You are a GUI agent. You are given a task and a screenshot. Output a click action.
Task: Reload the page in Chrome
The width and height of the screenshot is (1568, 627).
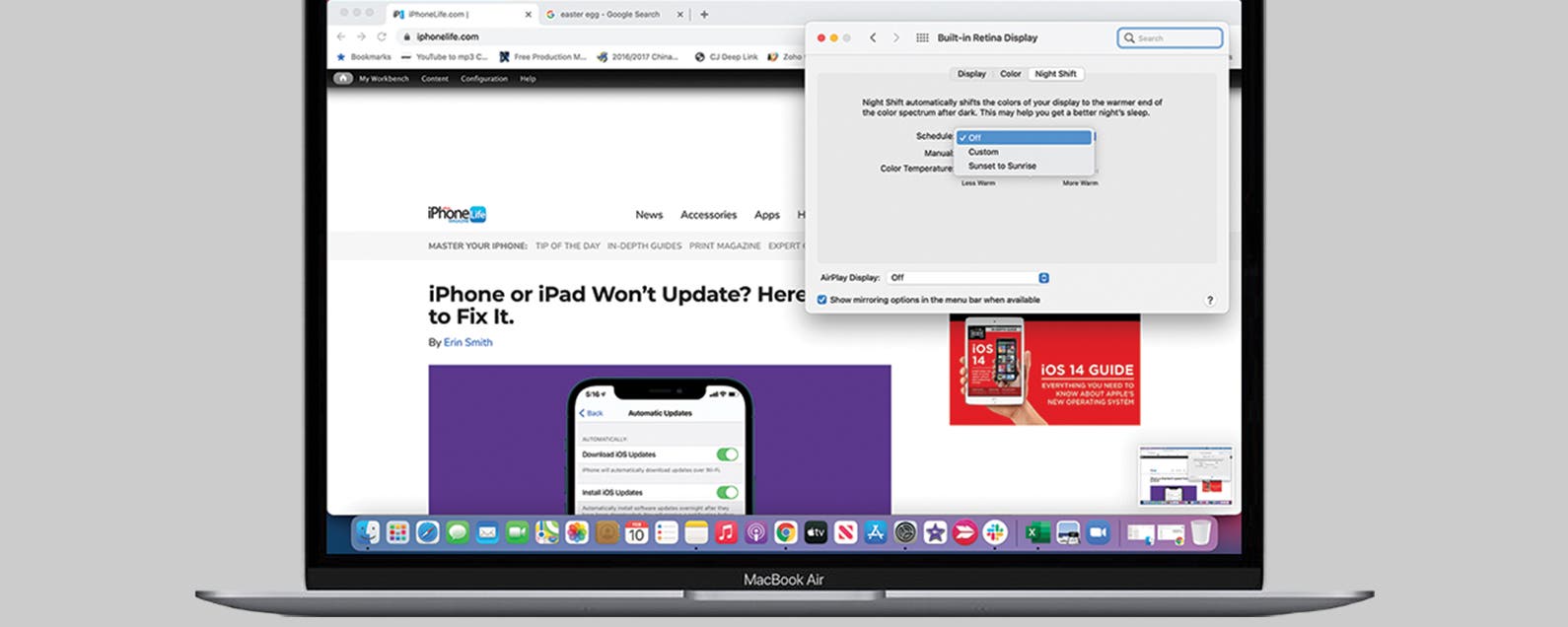pyautogui.click(x=381, y=36)
